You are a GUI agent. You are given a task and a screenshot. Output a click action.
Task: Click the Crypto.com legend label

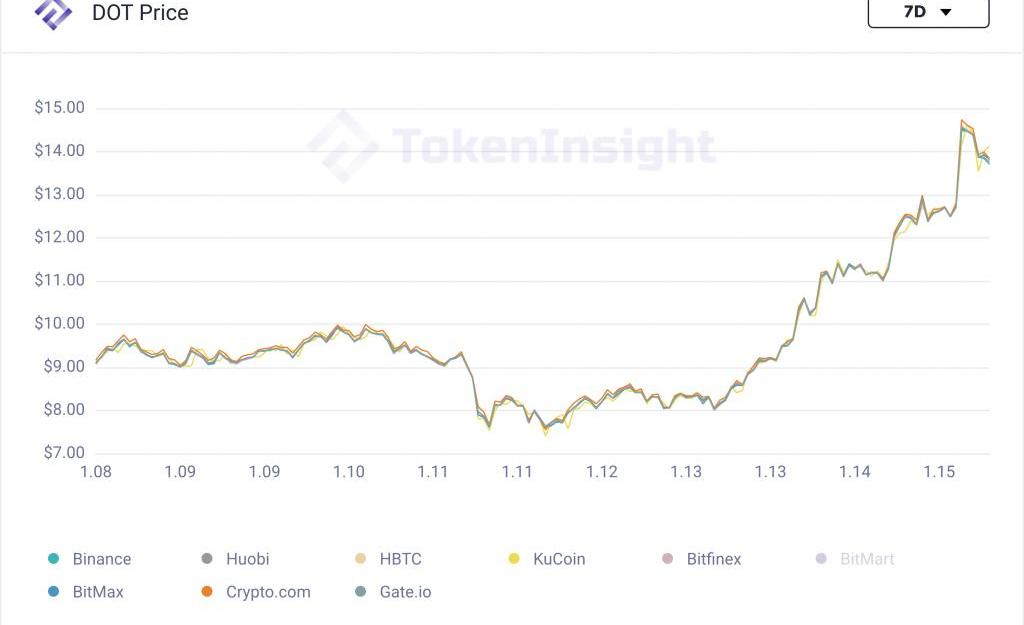click(268, 591)
